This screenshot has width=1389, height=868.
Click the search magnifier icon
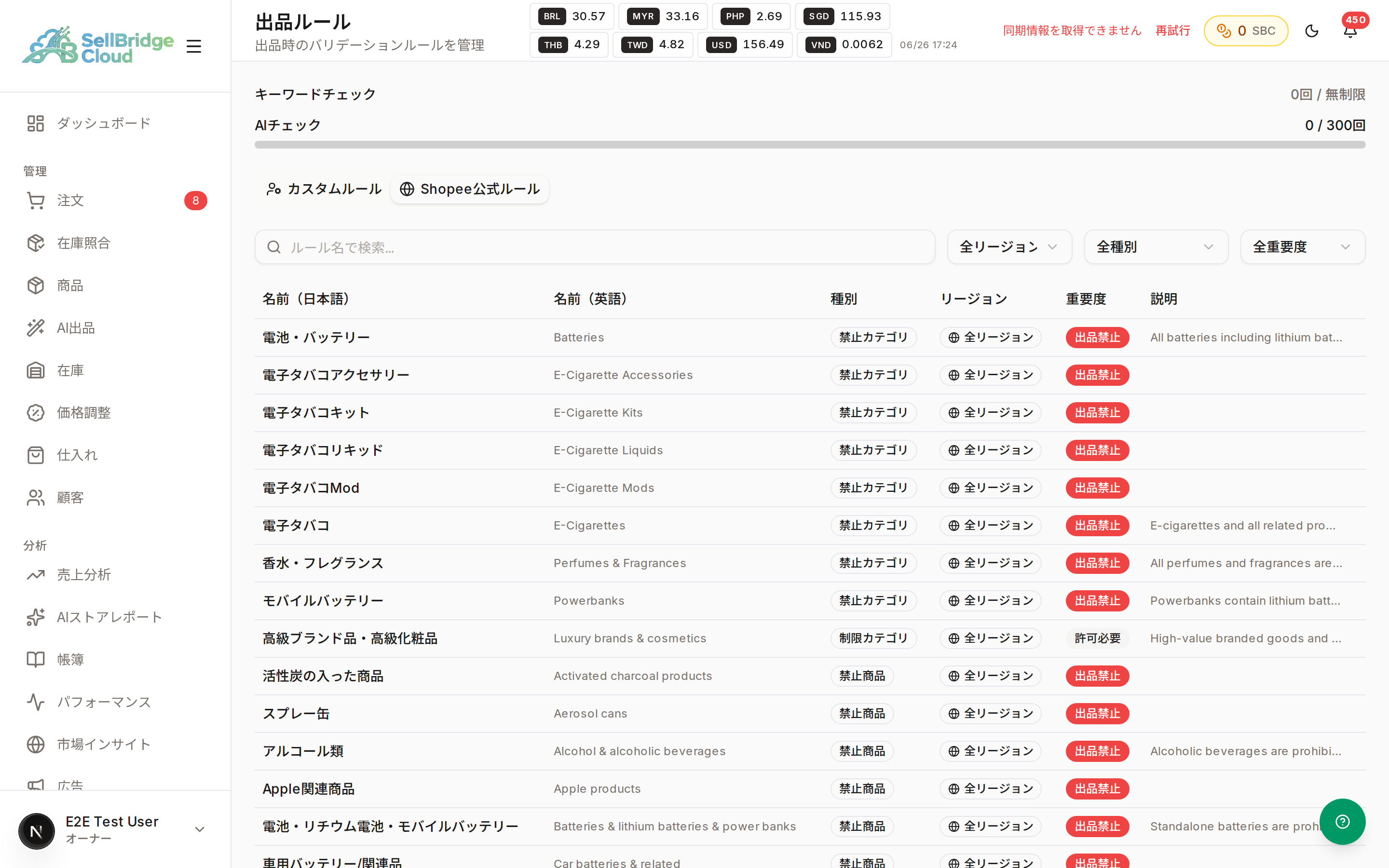tap(274, 247)
